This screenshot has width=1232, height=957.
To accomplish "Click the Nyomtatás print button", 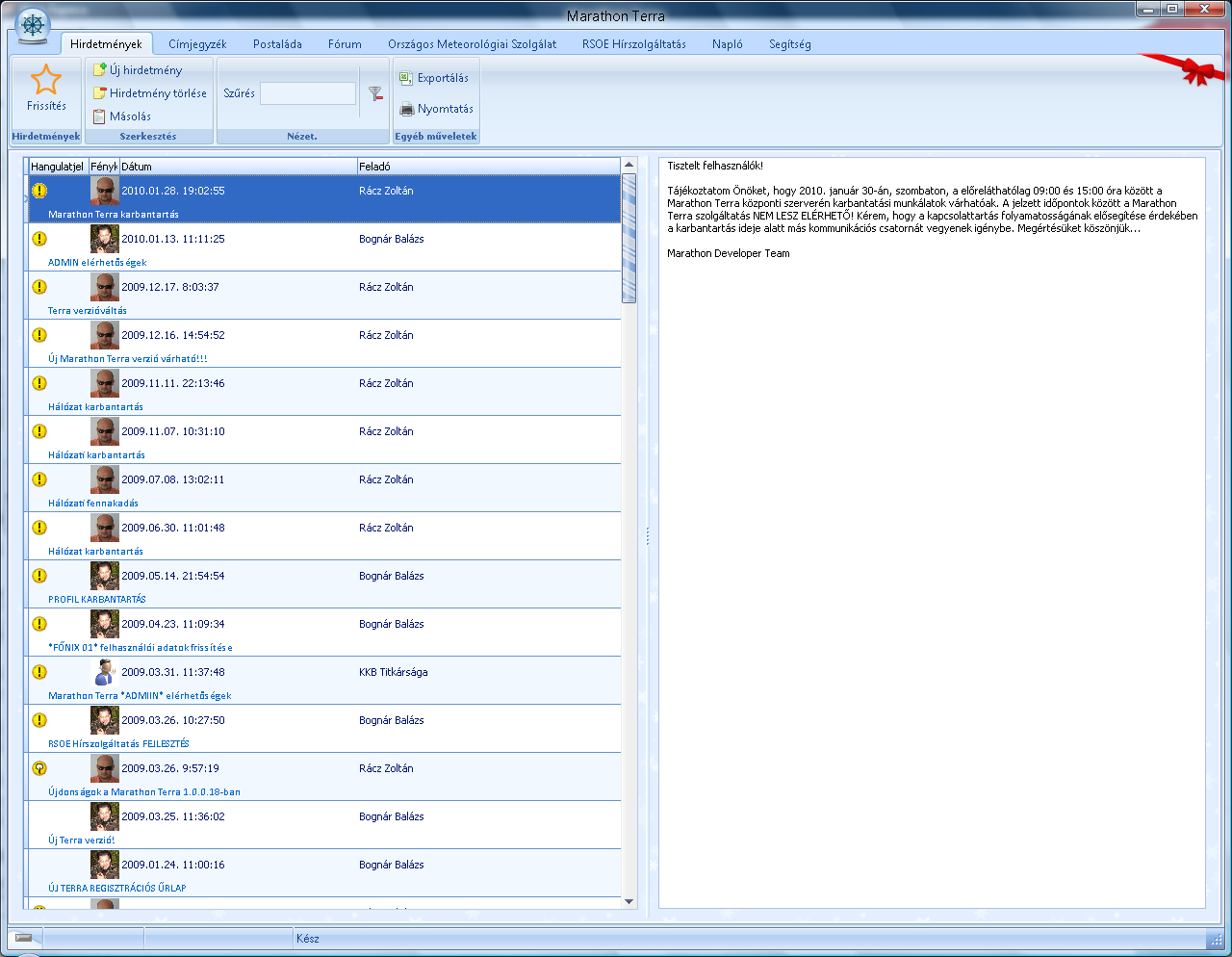I will click(437, 109).
